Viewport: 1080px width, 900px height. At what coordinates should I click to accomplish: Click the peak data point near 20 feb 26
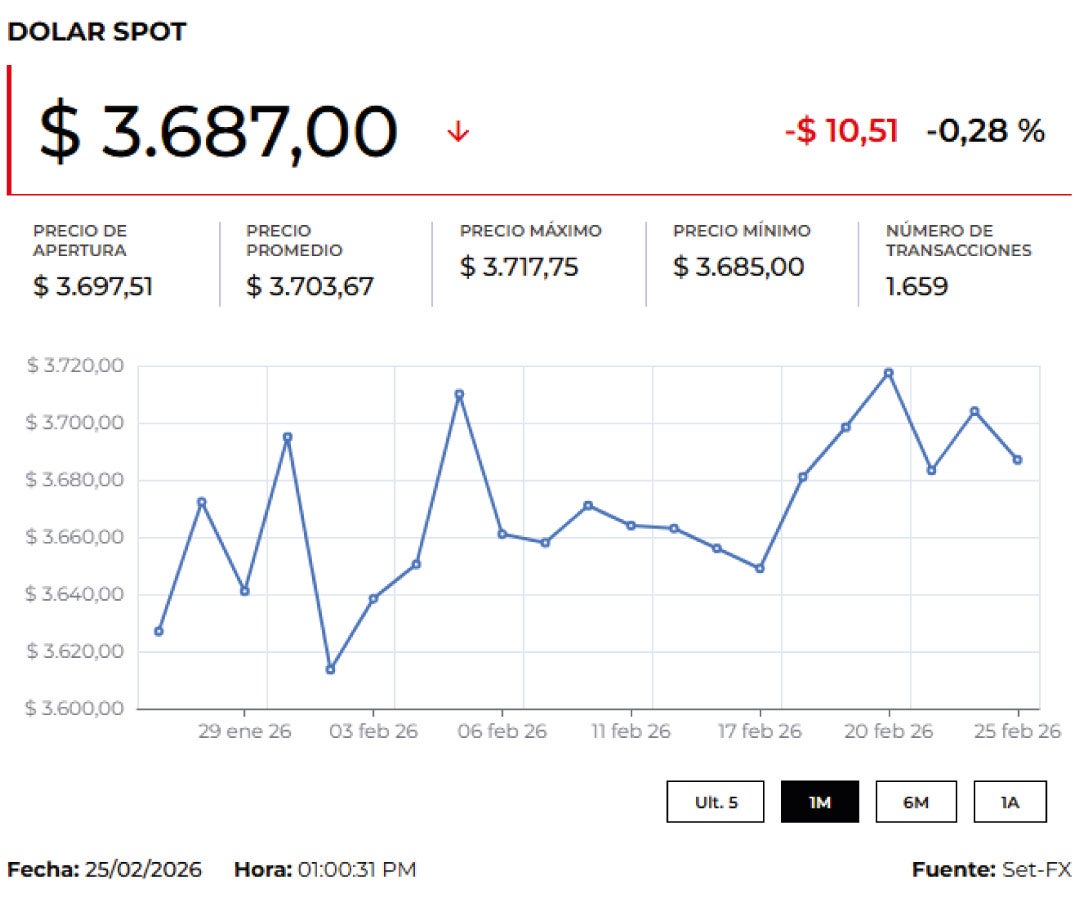point(888,372)
